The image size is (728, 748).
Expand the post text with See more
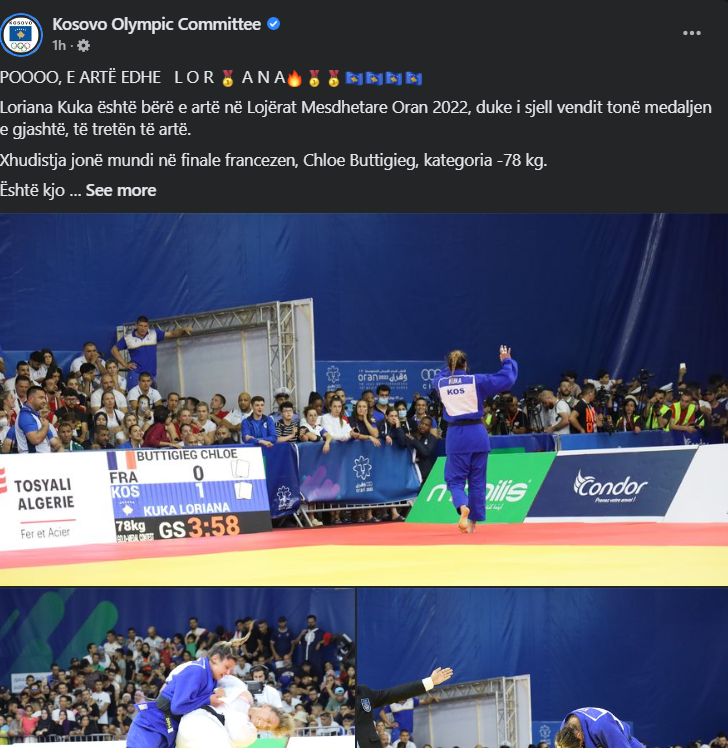(121, 190)
